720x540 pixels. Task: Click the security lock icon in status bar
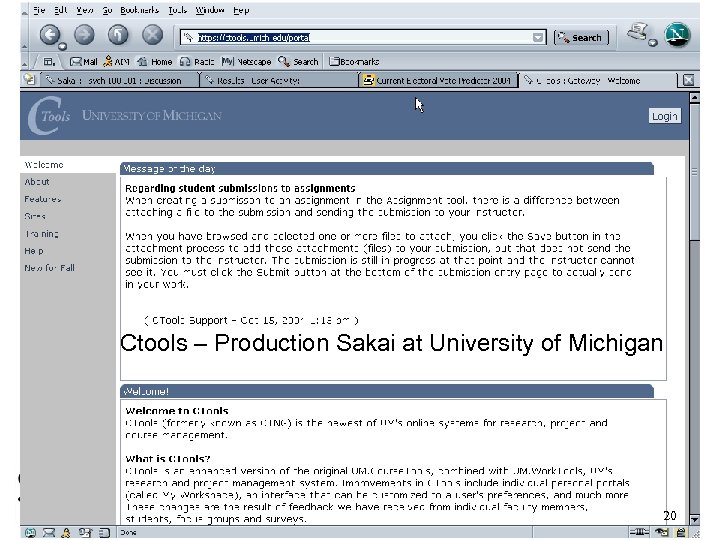click(x=681, y=533)
